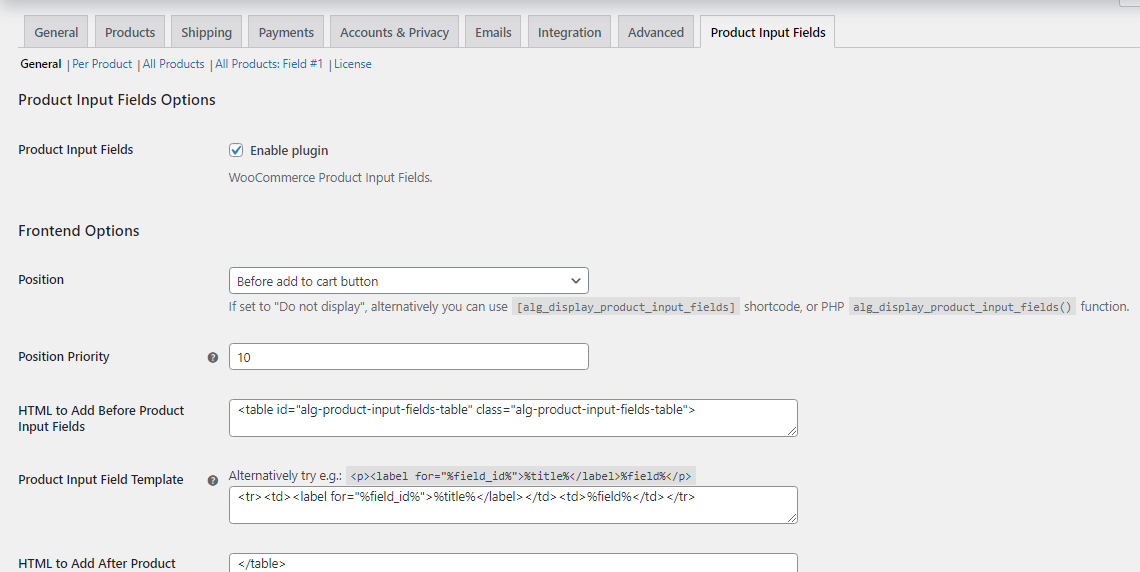1140x572 pixels.
Task: Switch to the General settings tab
Action: (56, 32)
